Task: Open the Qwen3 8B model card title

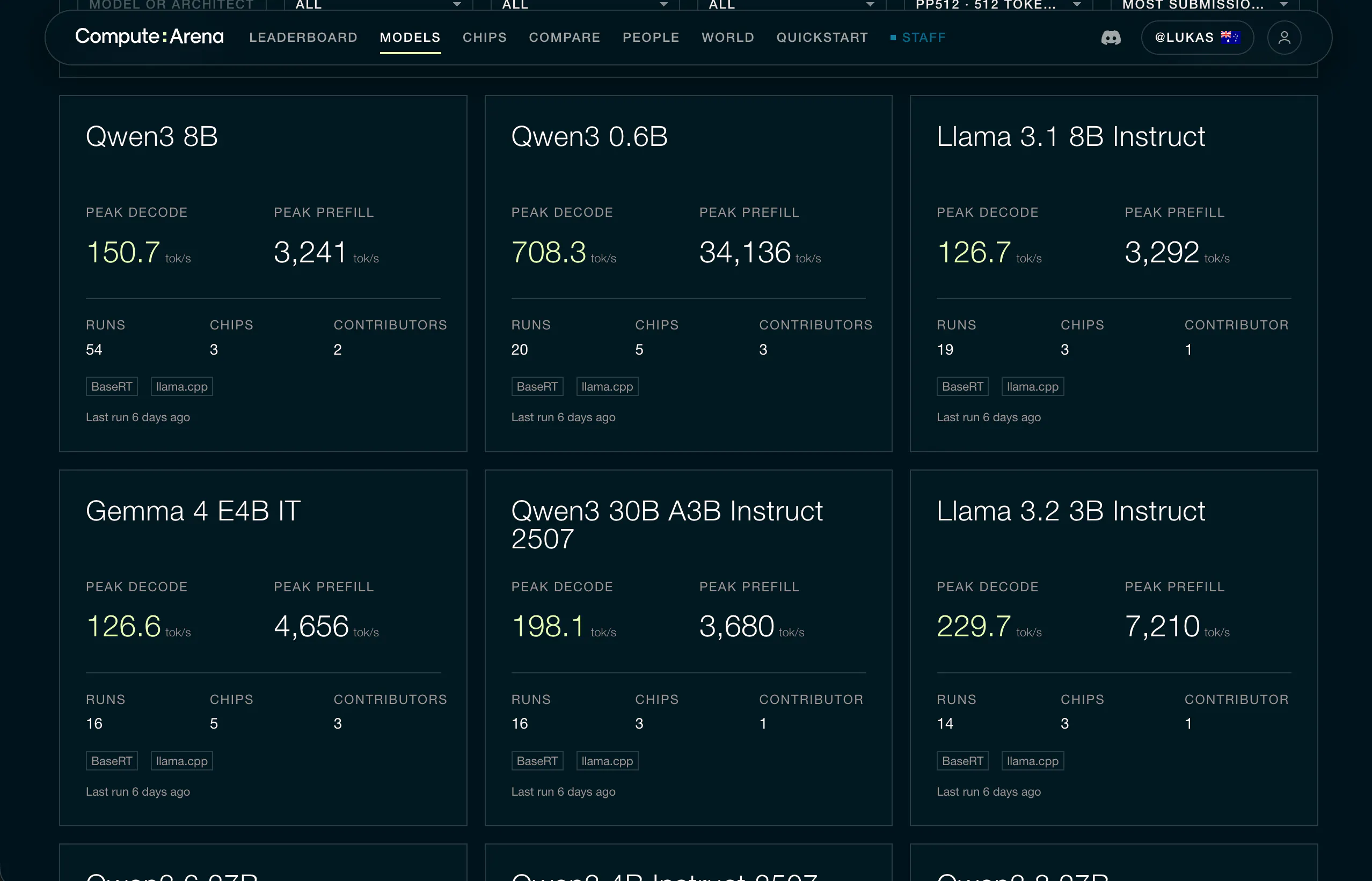Action: coord(151,137)
